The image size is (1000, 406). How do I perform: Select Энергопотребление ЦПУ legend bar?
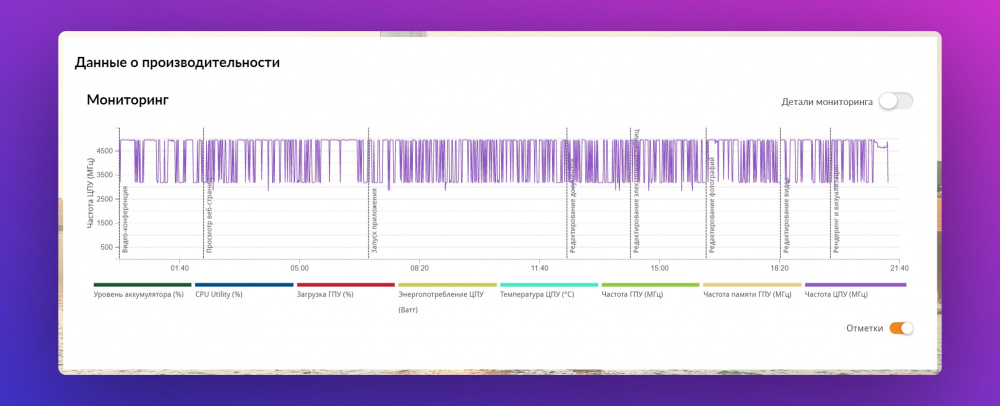coord(447,285)
